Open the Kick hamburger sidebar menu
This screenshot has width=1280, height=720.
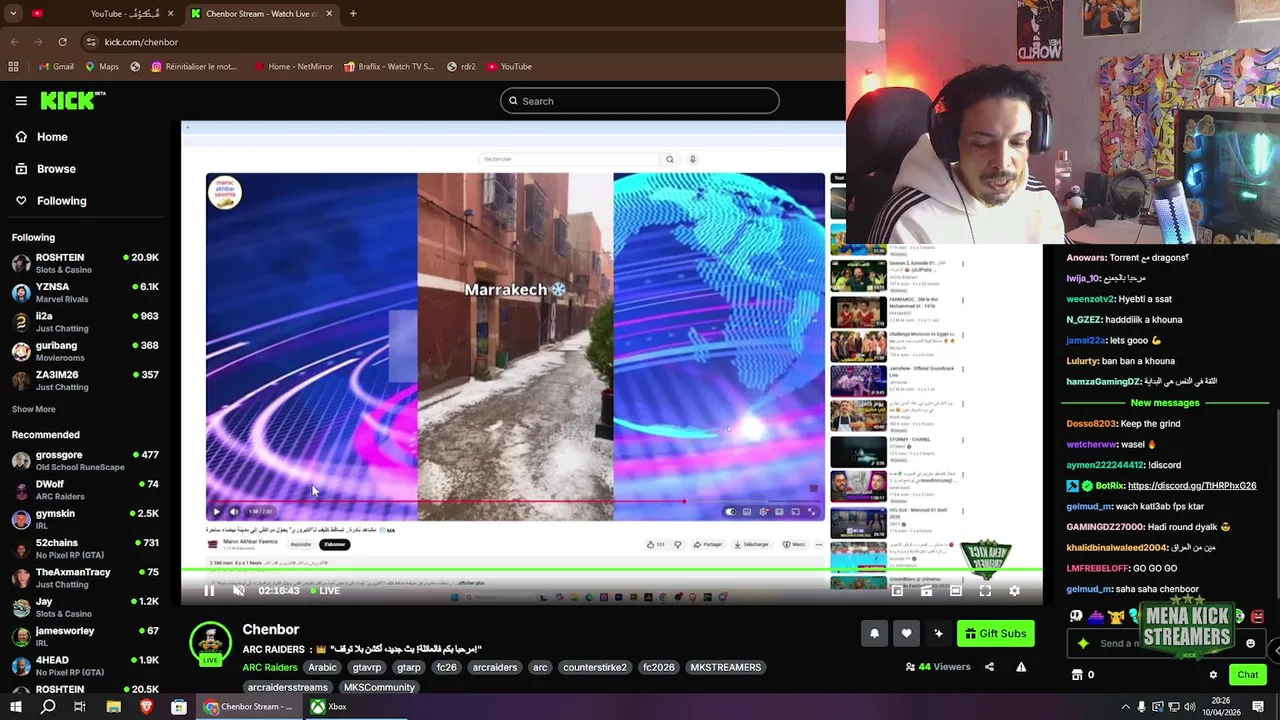21,100
